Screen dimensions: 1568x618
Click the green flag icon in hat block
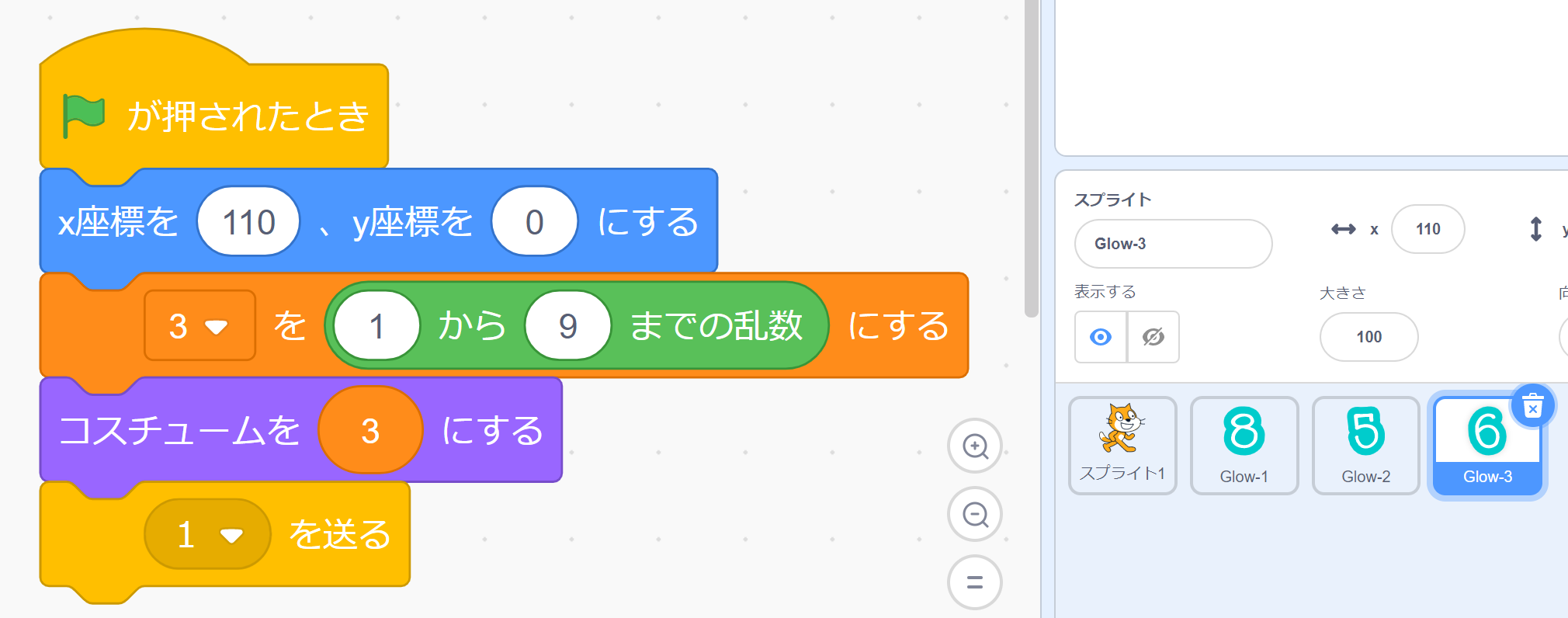tap(83, 116)
